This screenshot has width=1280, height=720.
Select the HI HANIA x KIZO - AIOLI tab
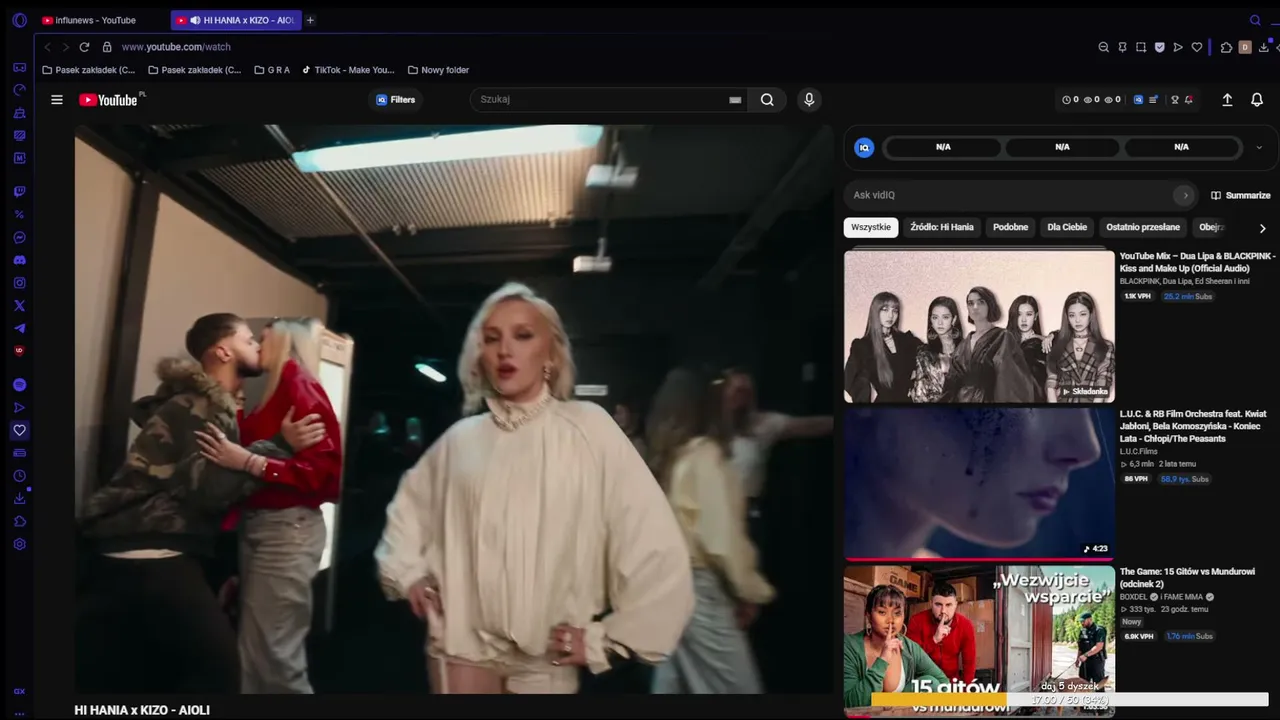click(237, 20)
